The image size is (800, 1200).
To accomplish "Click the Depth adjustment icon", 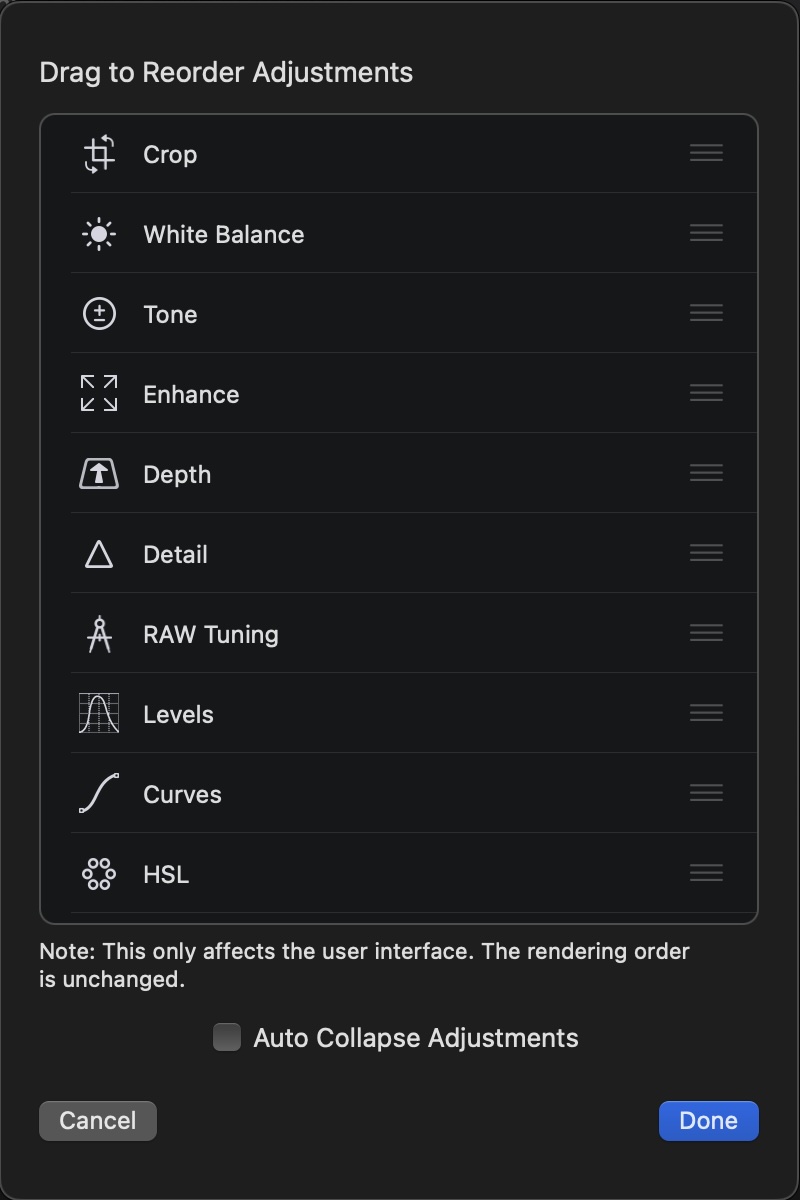I will click(99, 474).
